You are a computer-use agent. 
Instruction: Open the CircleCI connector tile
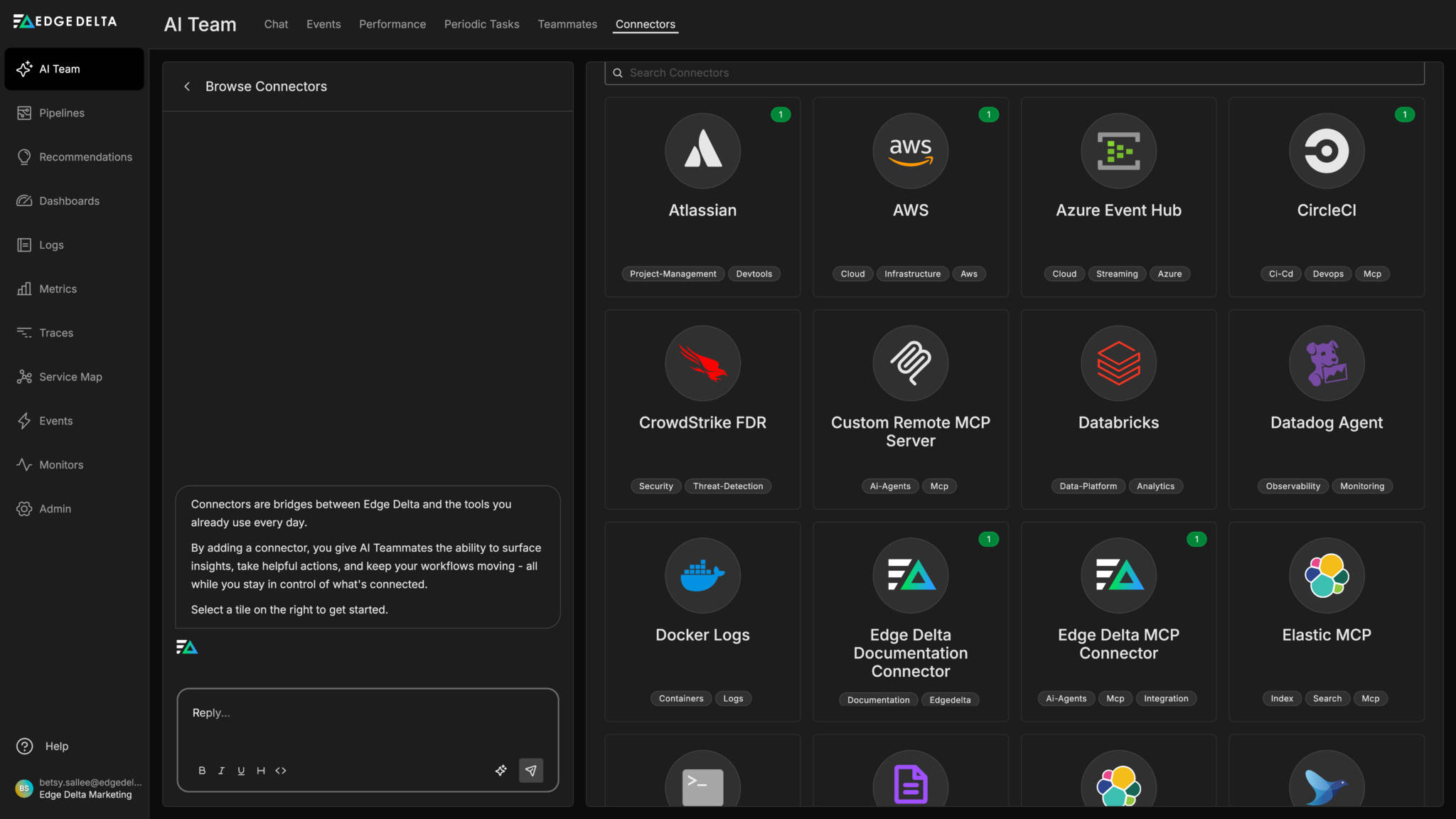1325,197
